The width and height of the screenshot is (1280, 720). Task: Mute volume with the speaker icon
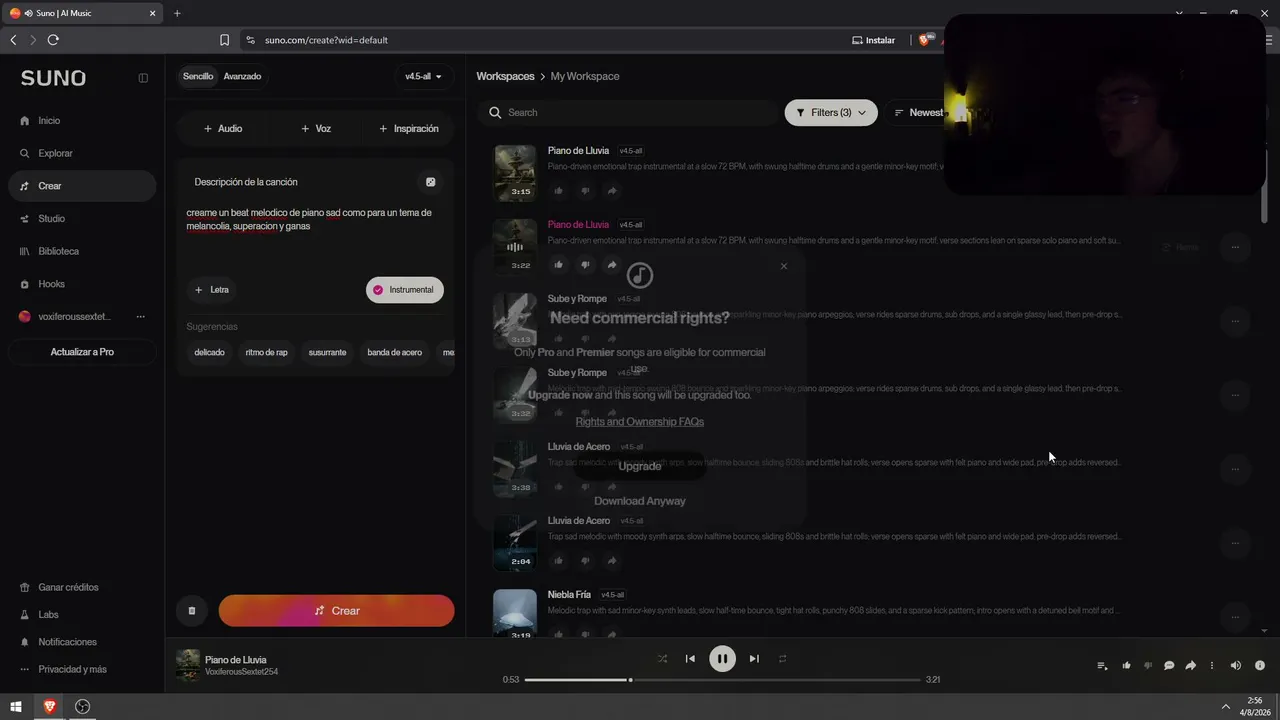coord(1236,666)
